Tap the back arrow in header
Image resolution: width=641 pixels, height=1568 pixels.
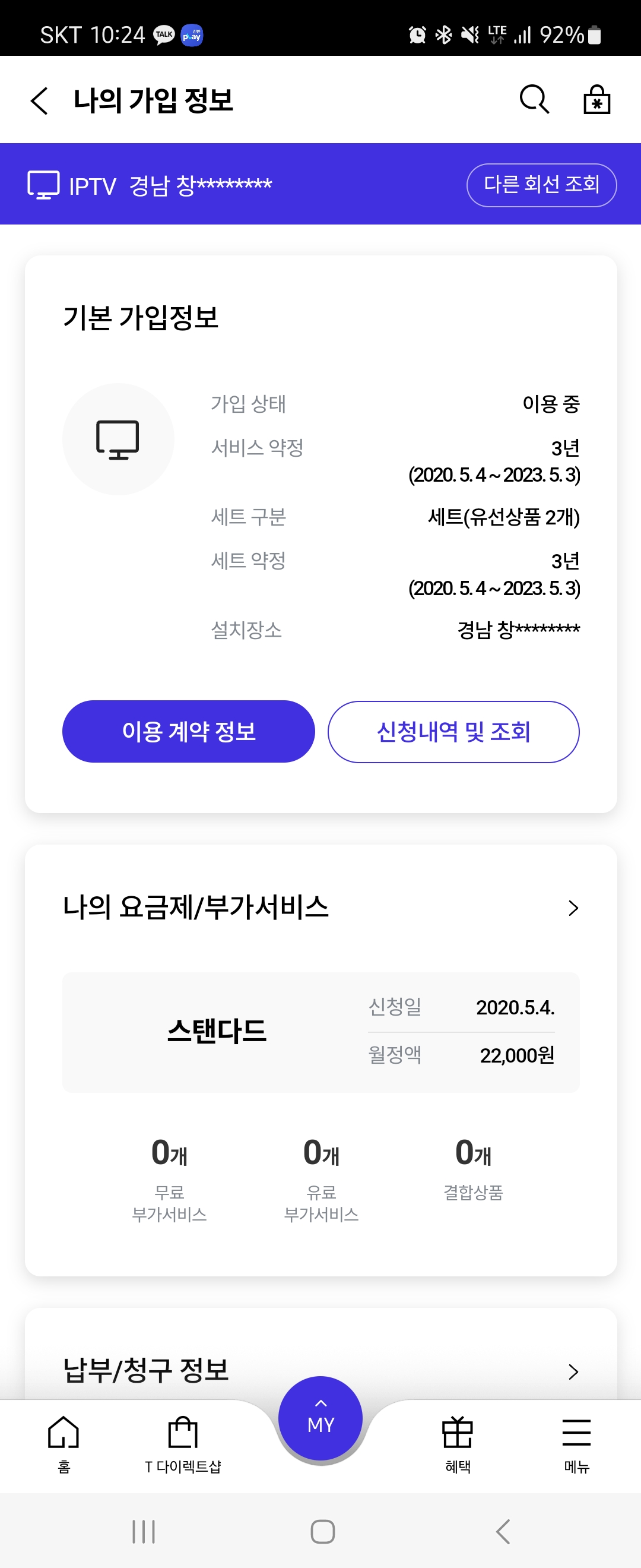(40, 100)
